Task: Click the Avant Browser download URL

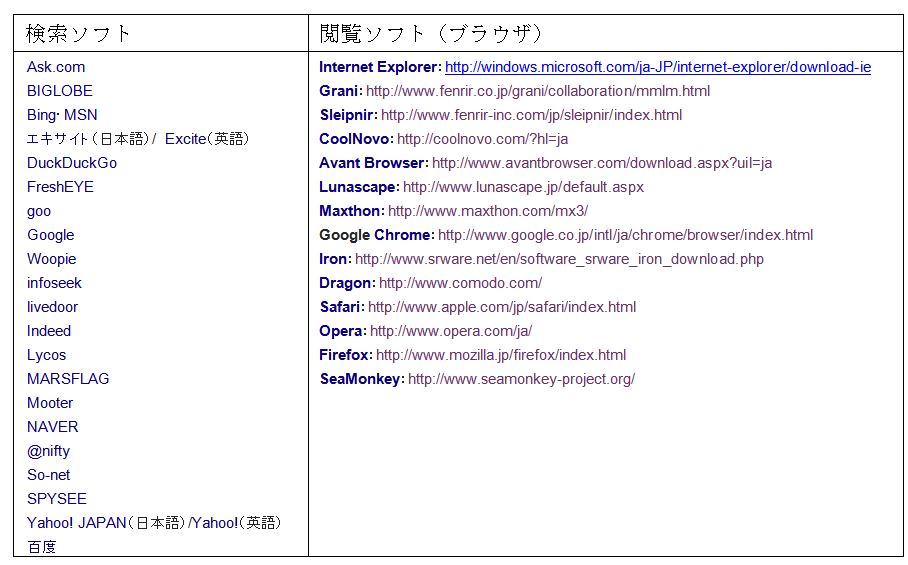Action: coord(602,163)
